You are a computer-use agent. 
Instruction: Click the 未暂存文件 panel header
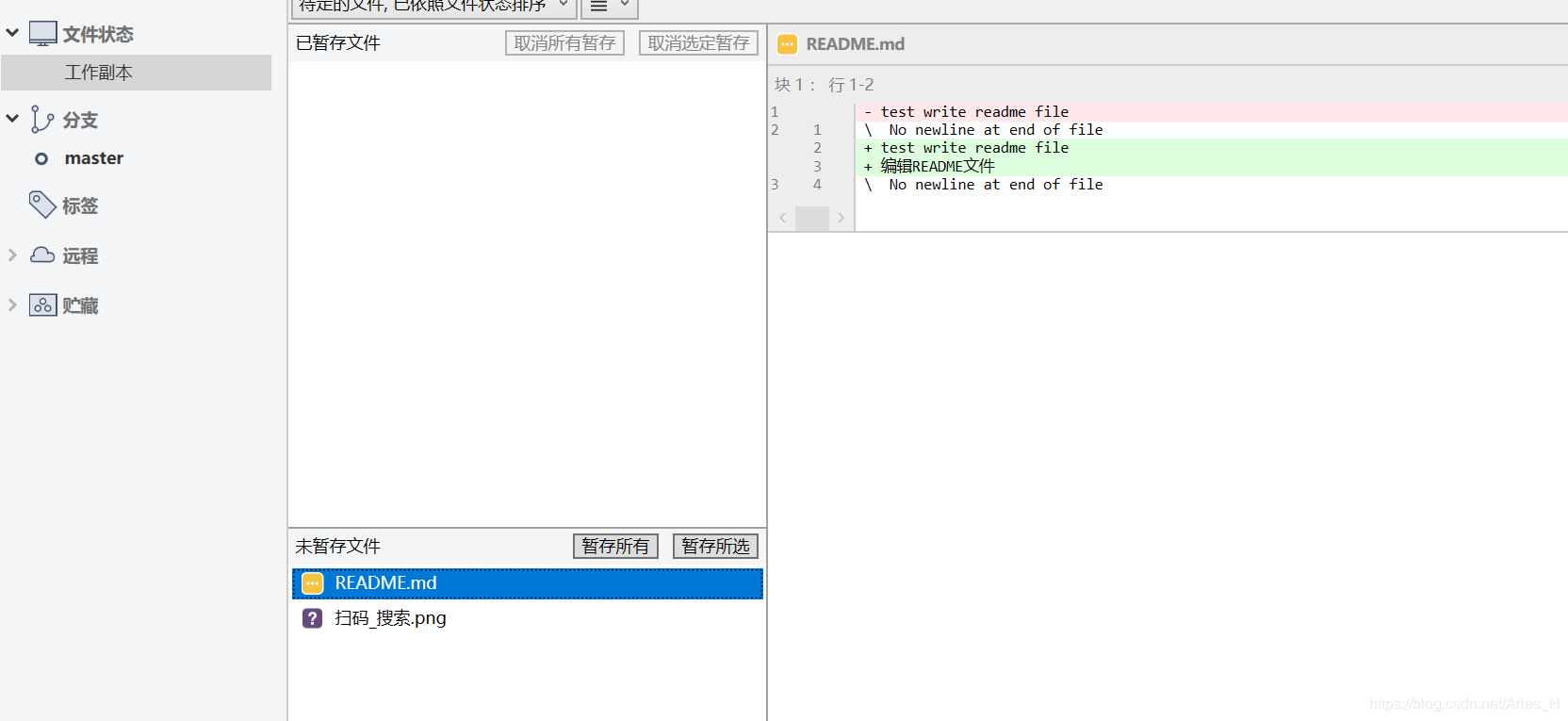pyautogui.click(x=338, y=547)
